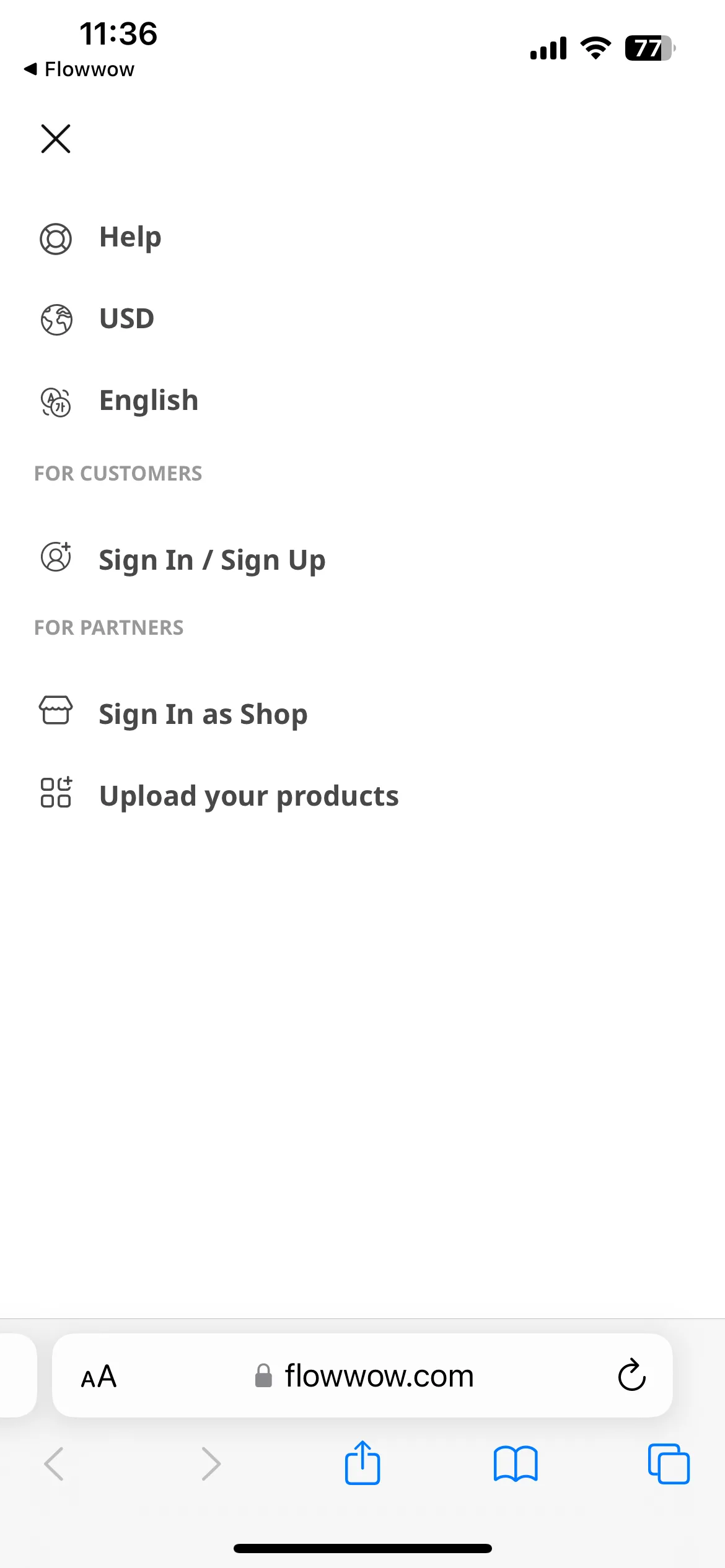Close the menu with the X icon
The width and height of the screenshot is (725, 1568).
tap(56, 139)
